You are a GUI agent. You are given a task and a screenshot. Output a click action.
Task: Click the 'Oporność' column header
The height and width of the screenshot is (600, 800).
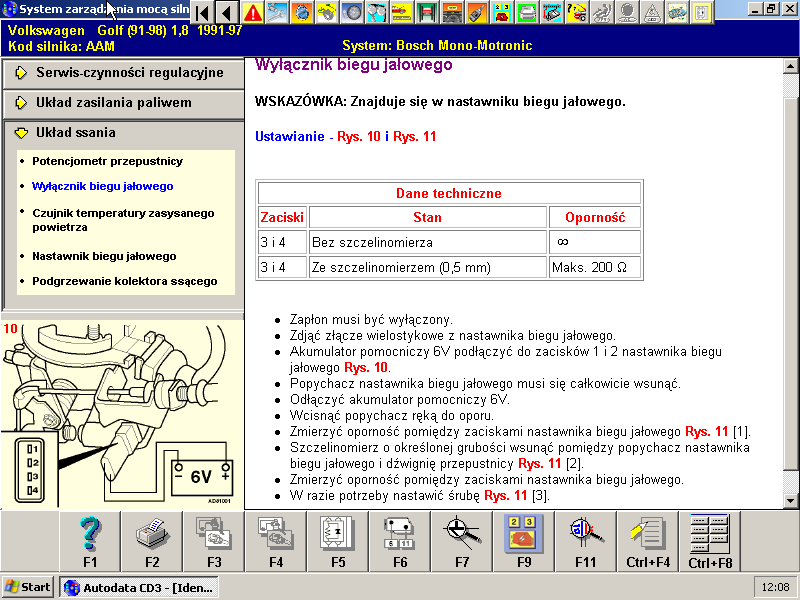595,218
